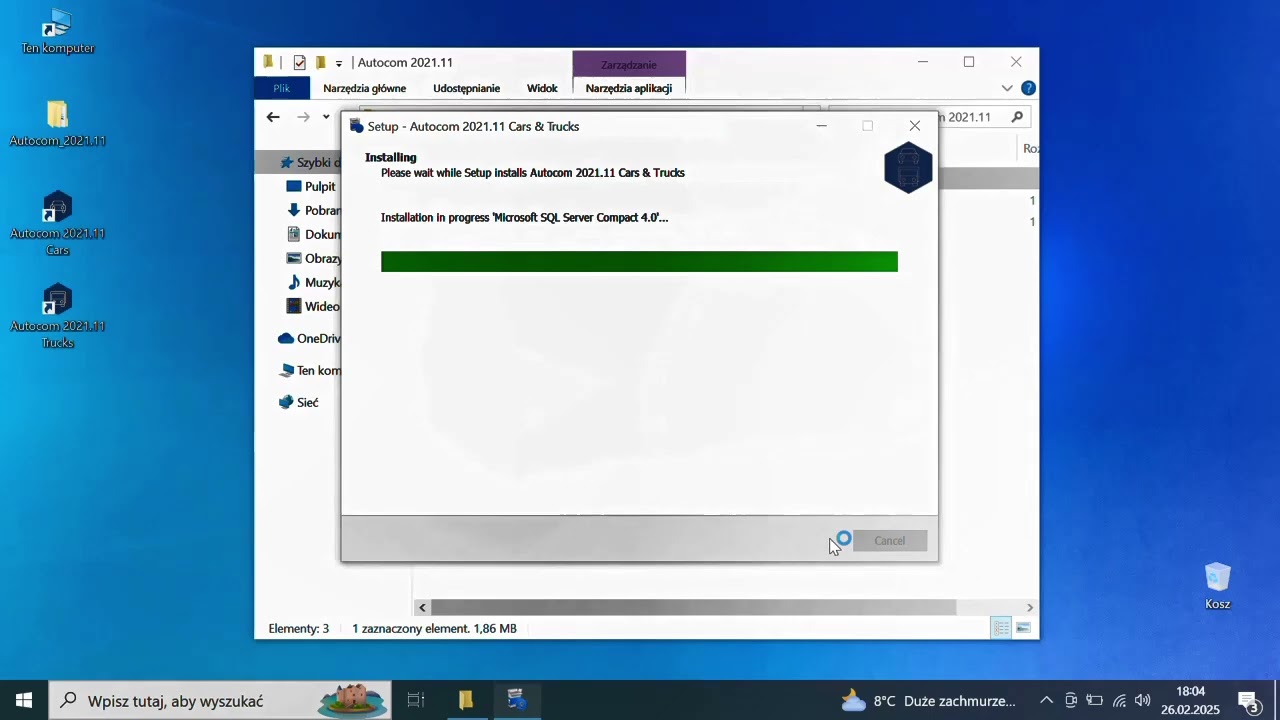Click the Explorer window folder icon in title bar
The image size is (1280, 720).
click(268, 62)
